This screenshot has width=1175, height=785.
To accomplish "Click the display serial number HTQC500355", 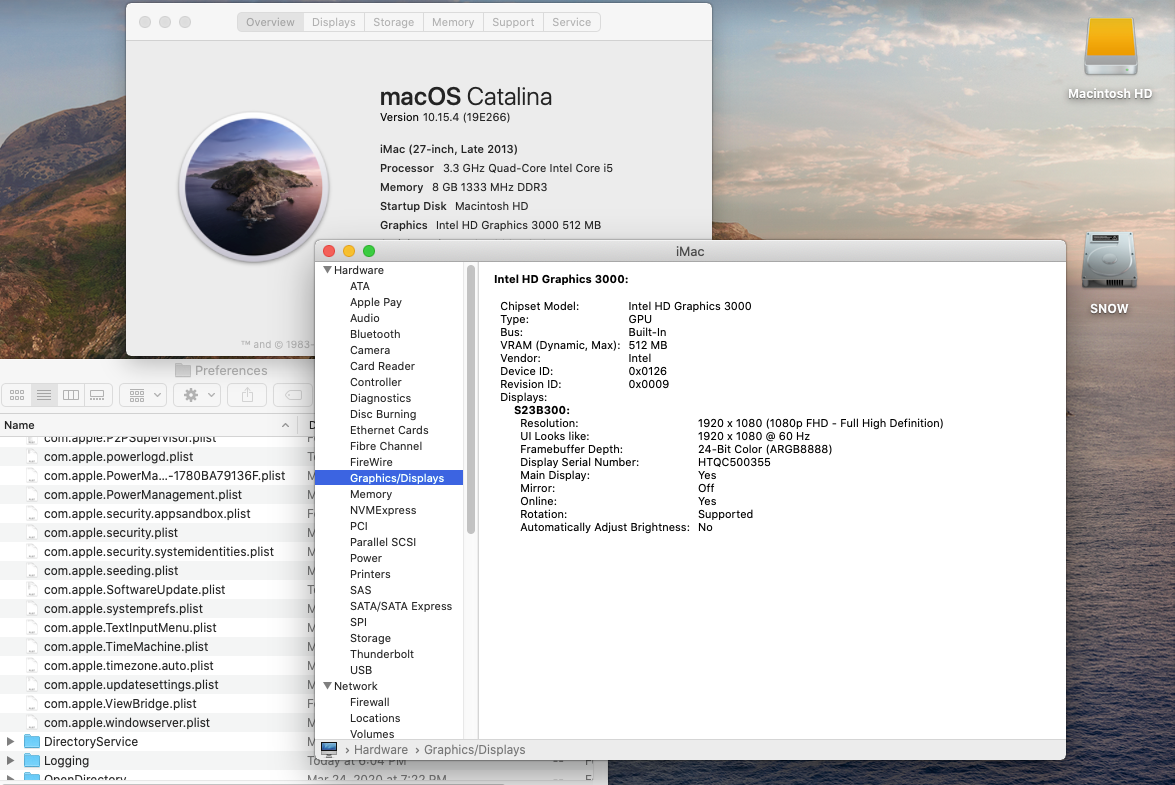I will coord(734,462).
